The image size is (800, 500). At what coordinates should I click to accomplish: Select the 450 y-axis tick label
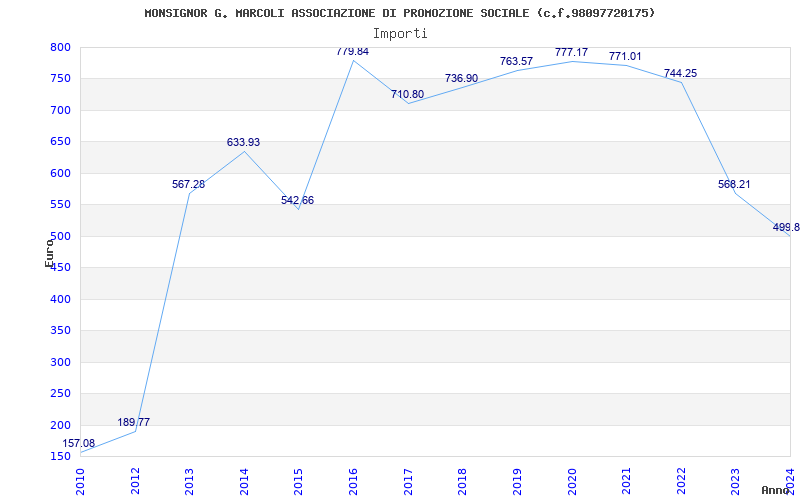click(60, 268)
